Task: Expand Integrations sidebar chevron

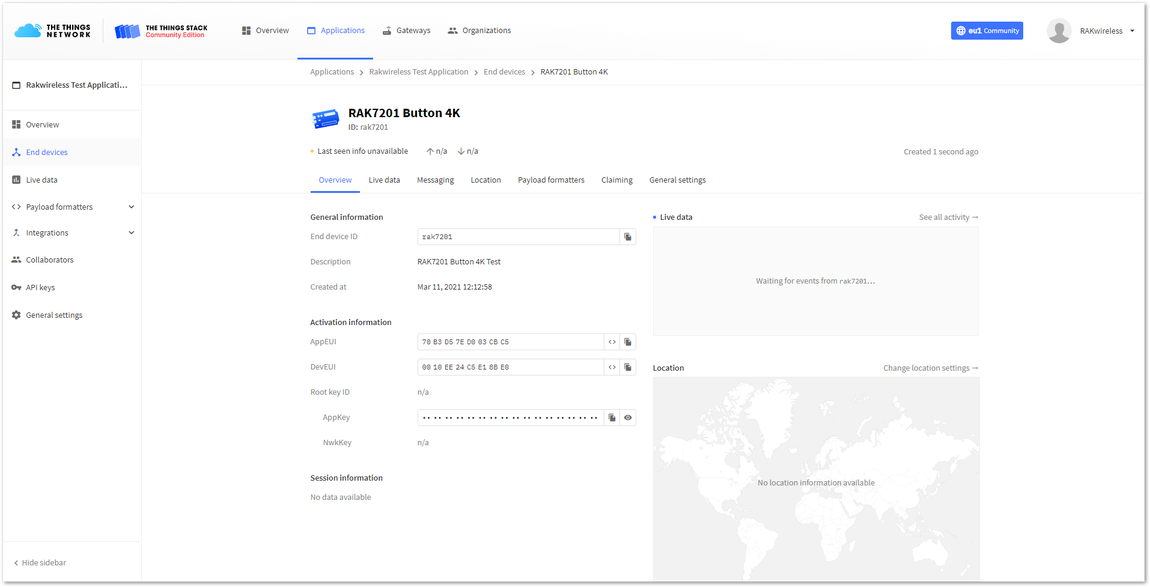Action: (131, 233)
